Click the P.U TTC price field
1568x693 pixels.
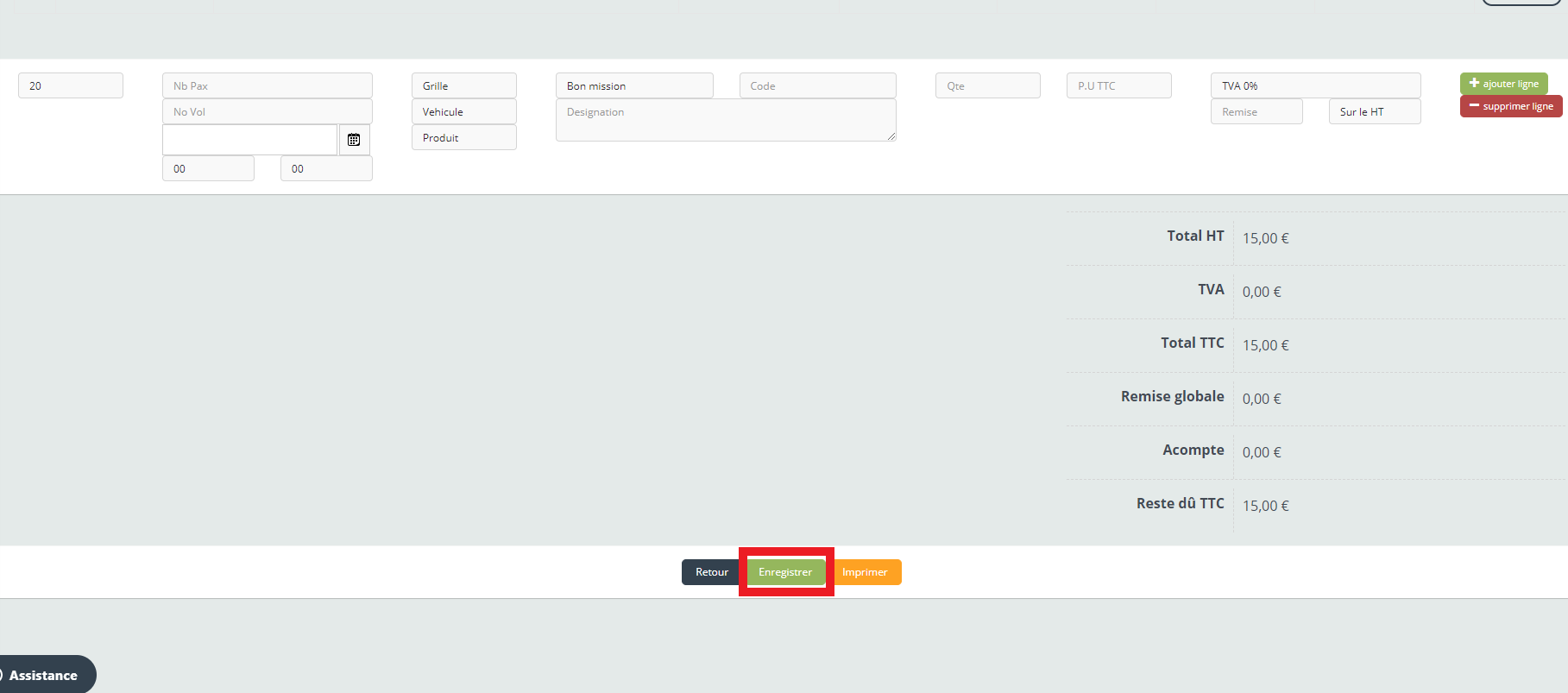1118,86
